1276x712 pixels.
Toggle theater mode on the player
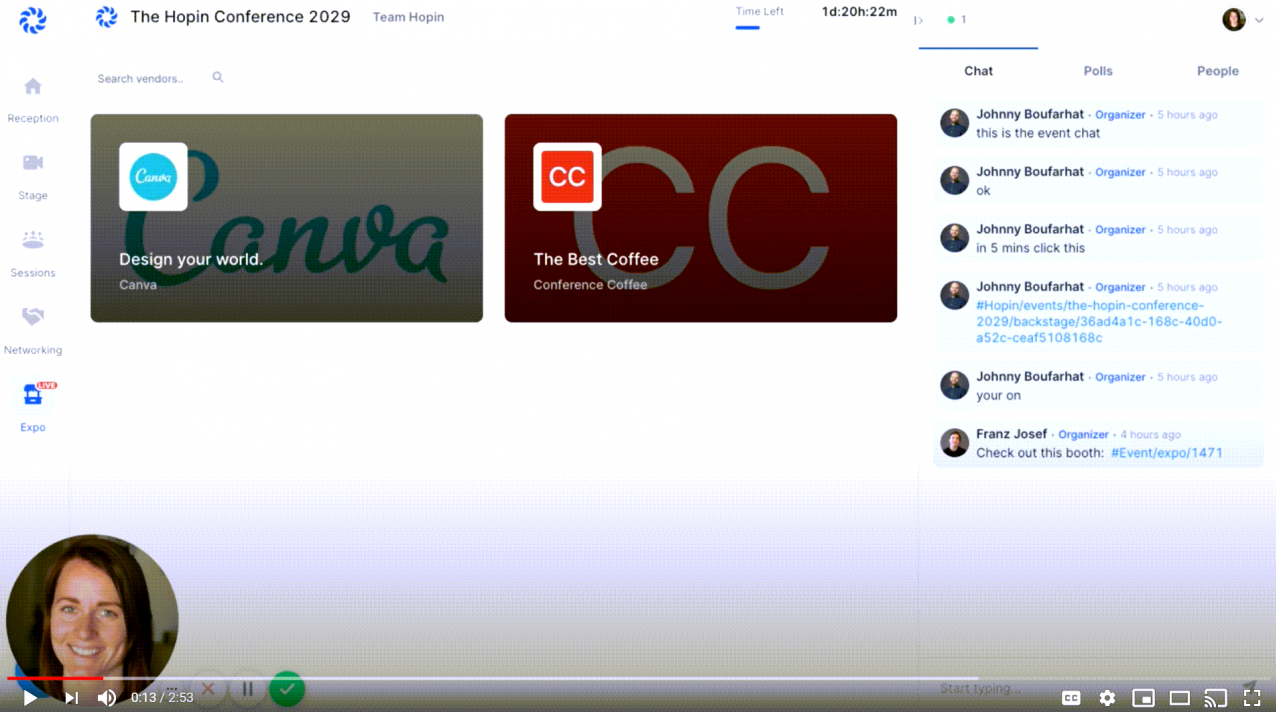tap(1180, 698)
